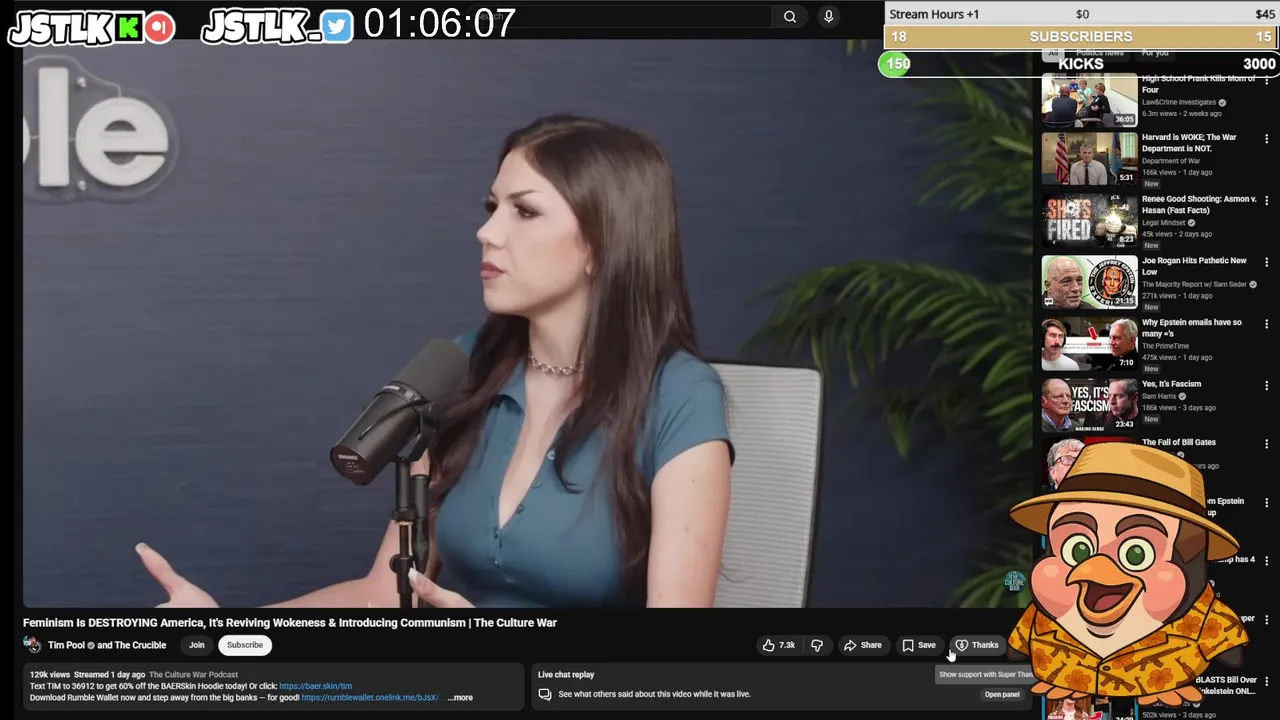Click the live chat replay bubble icon
This screenshot has height=720, width=1280.
pyautogui.click(x=545, y=694)
